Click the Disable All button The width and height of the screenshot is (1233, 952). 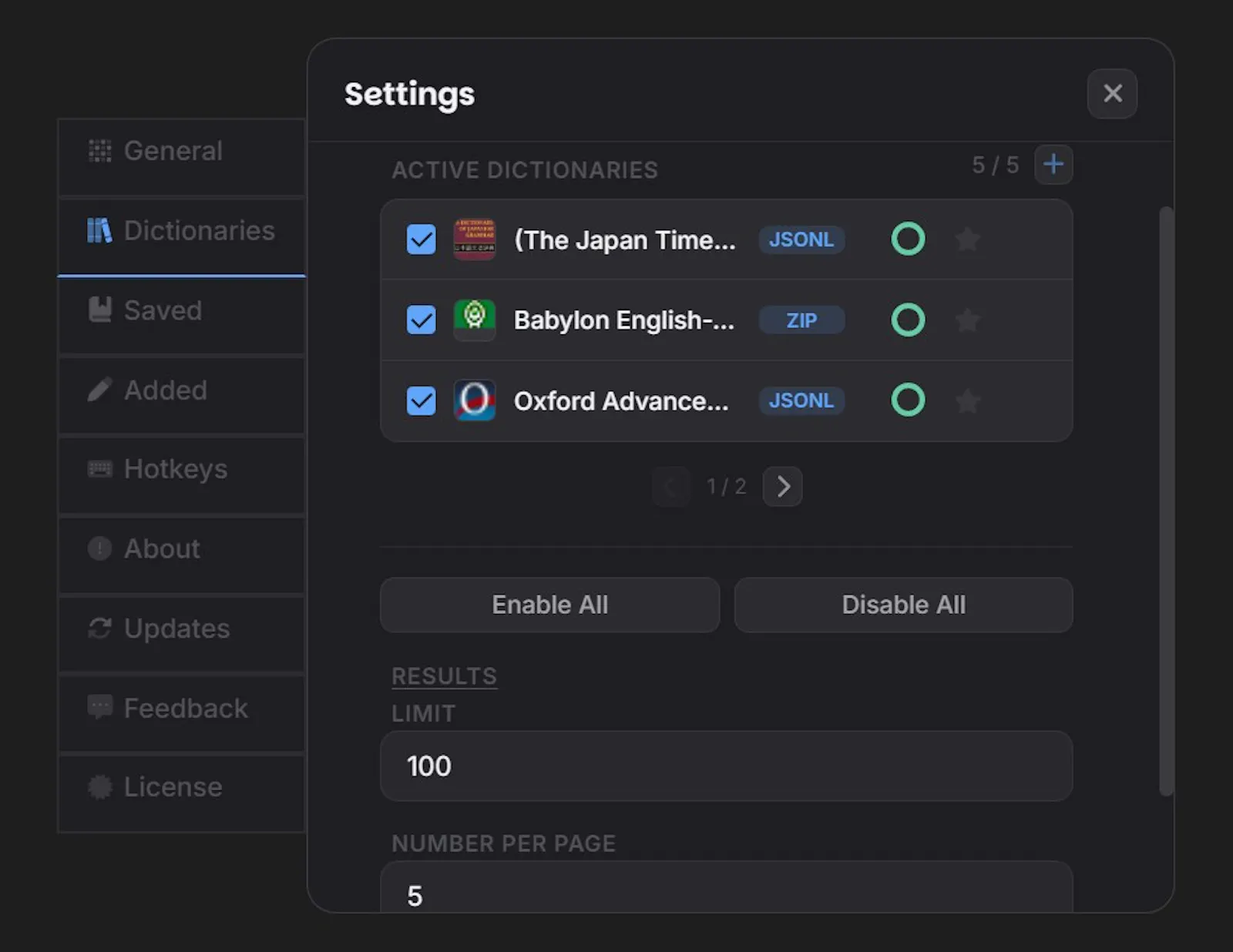(903, 605)
